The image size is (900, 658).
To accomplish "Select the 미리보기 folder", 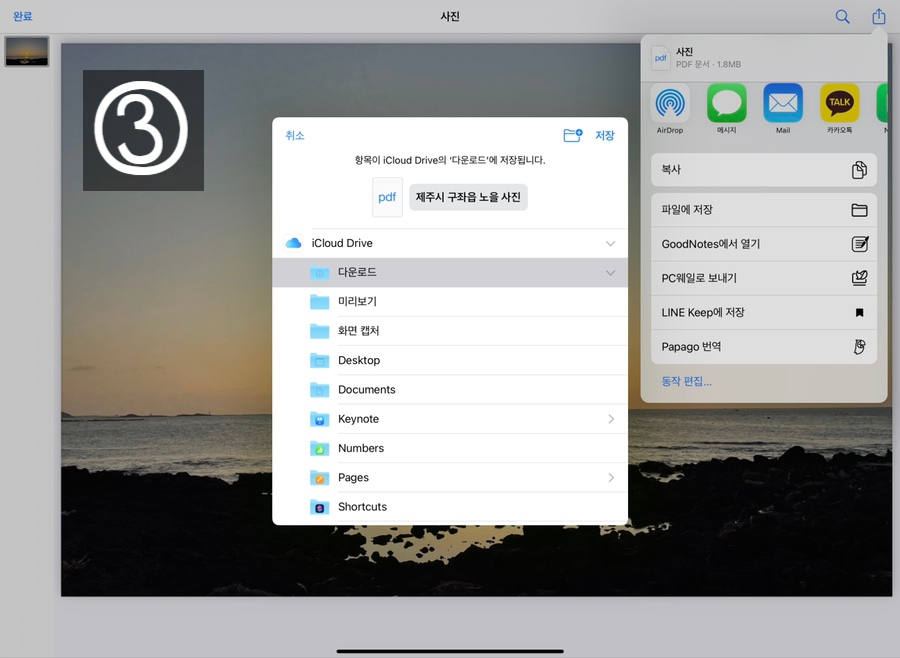I will pos(449,301).
